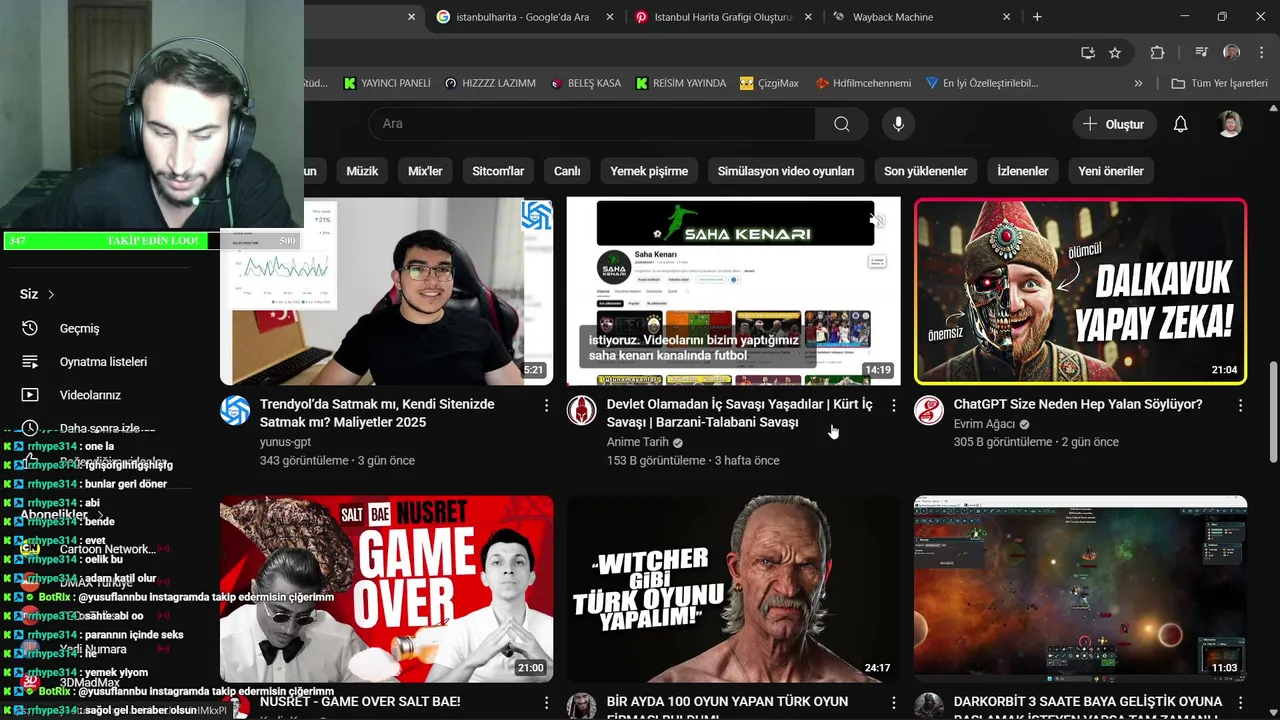Open a new browser tab
1280x720 pixels.
(1037, 17)
